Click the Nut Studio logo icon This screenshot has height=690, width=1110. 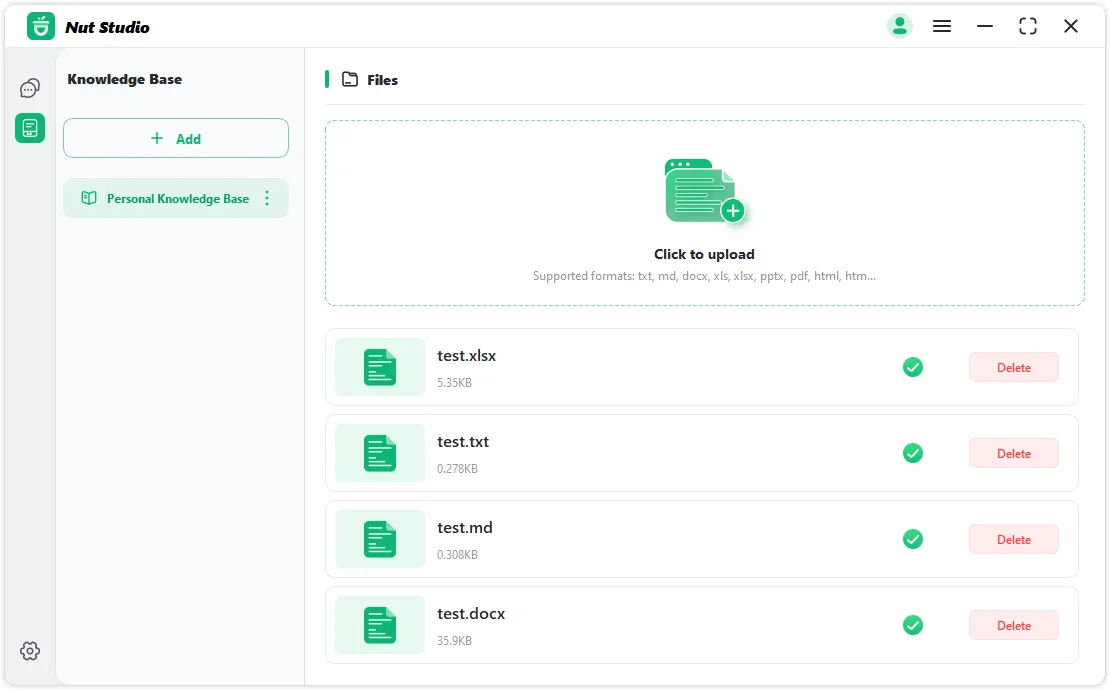pos(41,27)
